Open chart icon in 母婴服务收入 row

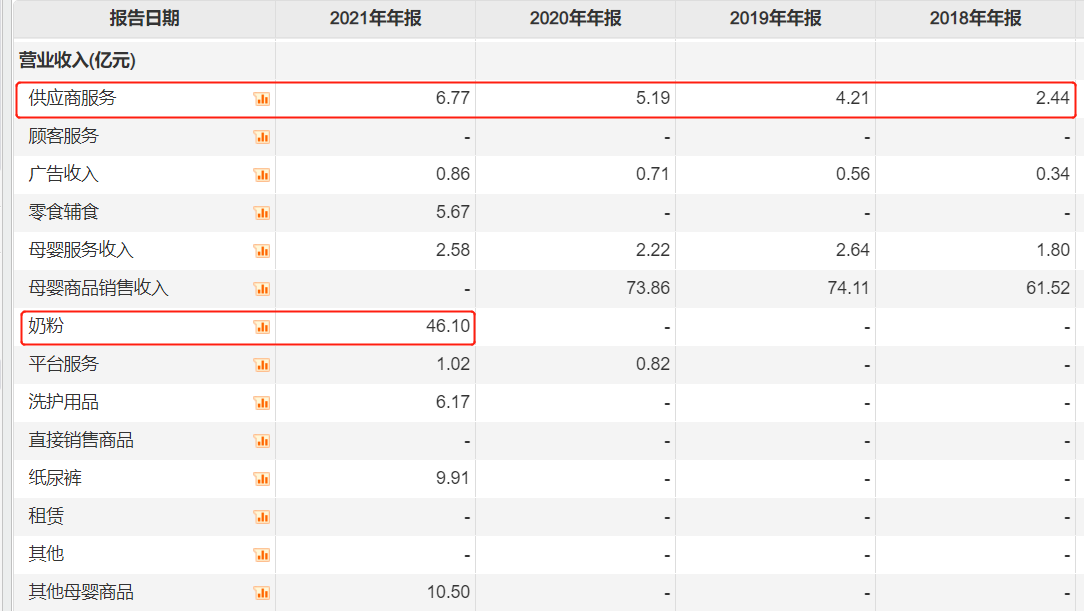click(x=262, y=251)
